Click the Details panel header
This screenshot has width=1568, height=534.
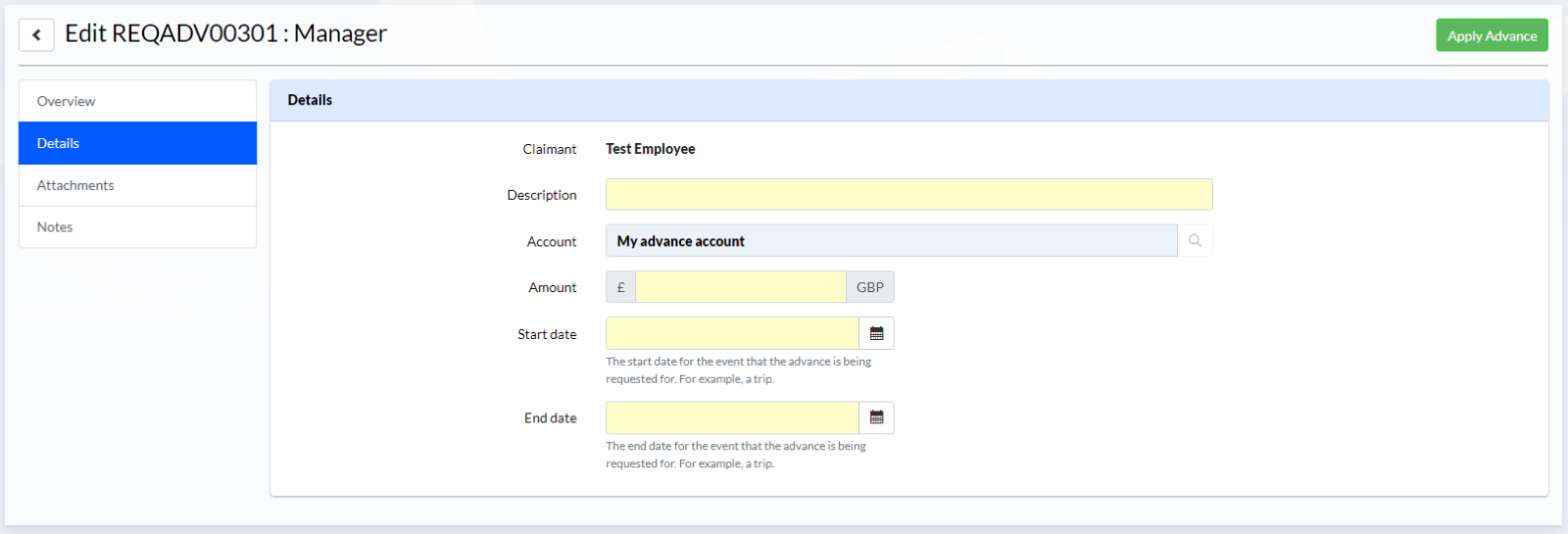[908, 100]
